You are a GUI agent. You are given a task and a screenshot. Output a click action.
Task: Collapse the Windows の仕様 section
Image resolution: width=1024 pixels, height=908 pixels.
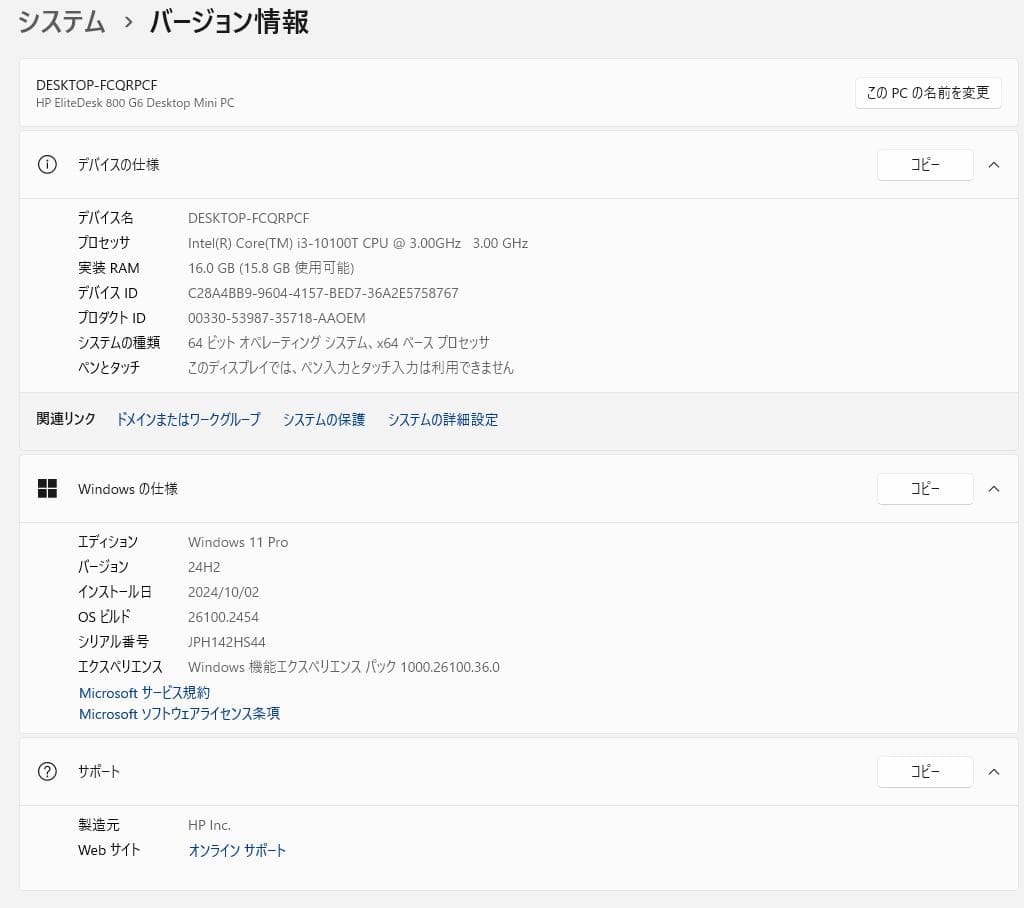993,489
